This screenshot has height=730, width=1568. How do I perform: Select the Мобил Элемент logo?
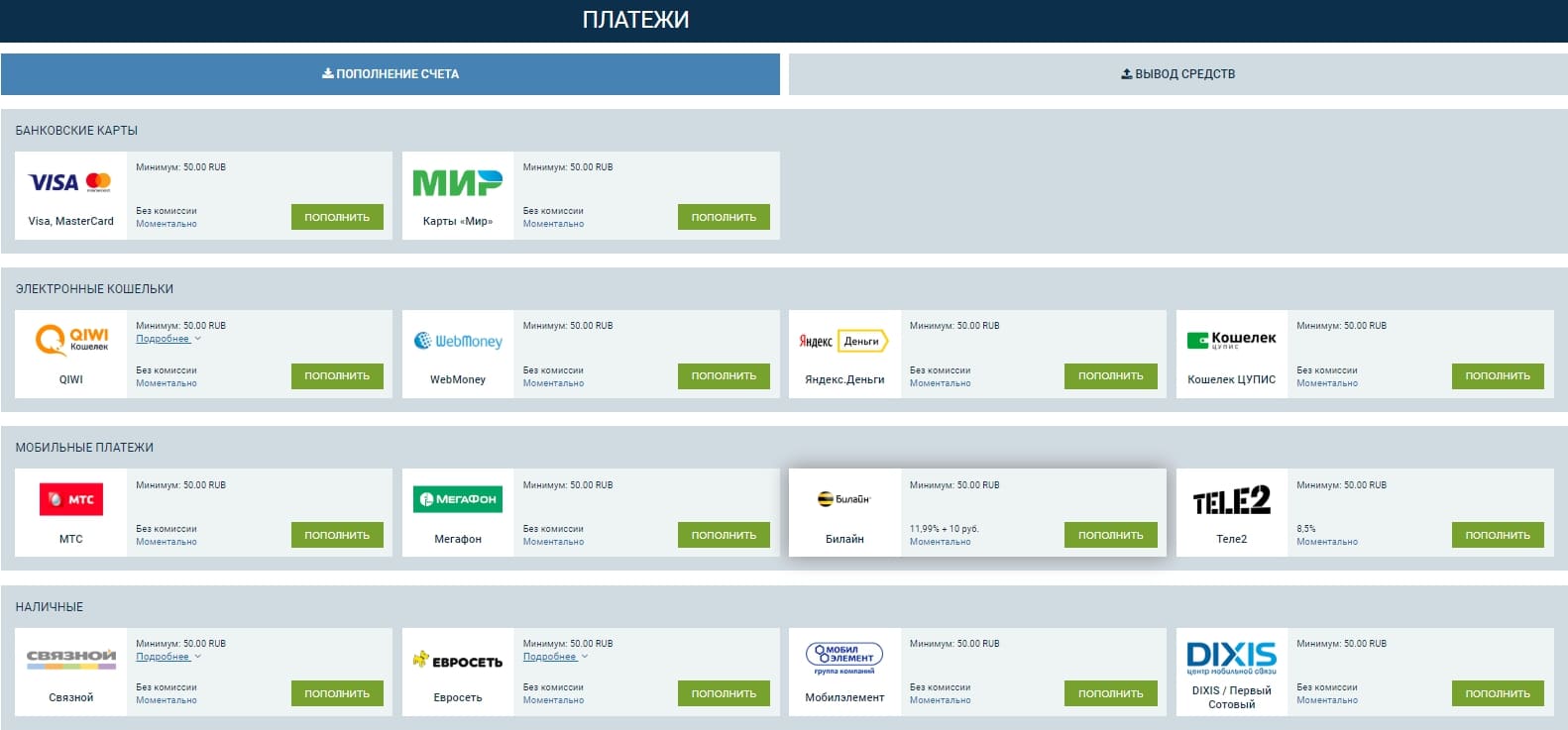click(844, 658)
